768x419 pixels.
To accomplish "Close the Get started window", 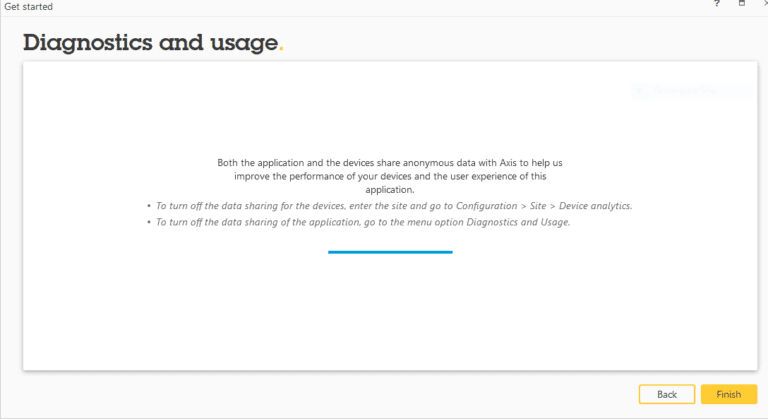I will coord(764,5).
